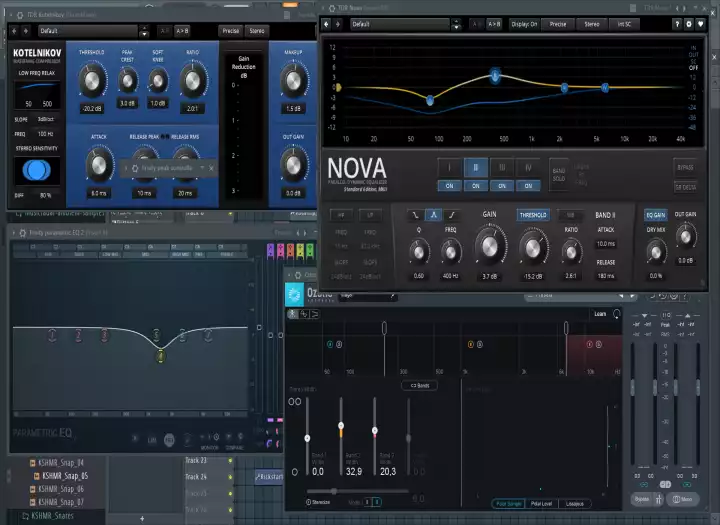Click the Ozone swap channels icon beside Bypass
720x525 pixels.
coord(658,499)
